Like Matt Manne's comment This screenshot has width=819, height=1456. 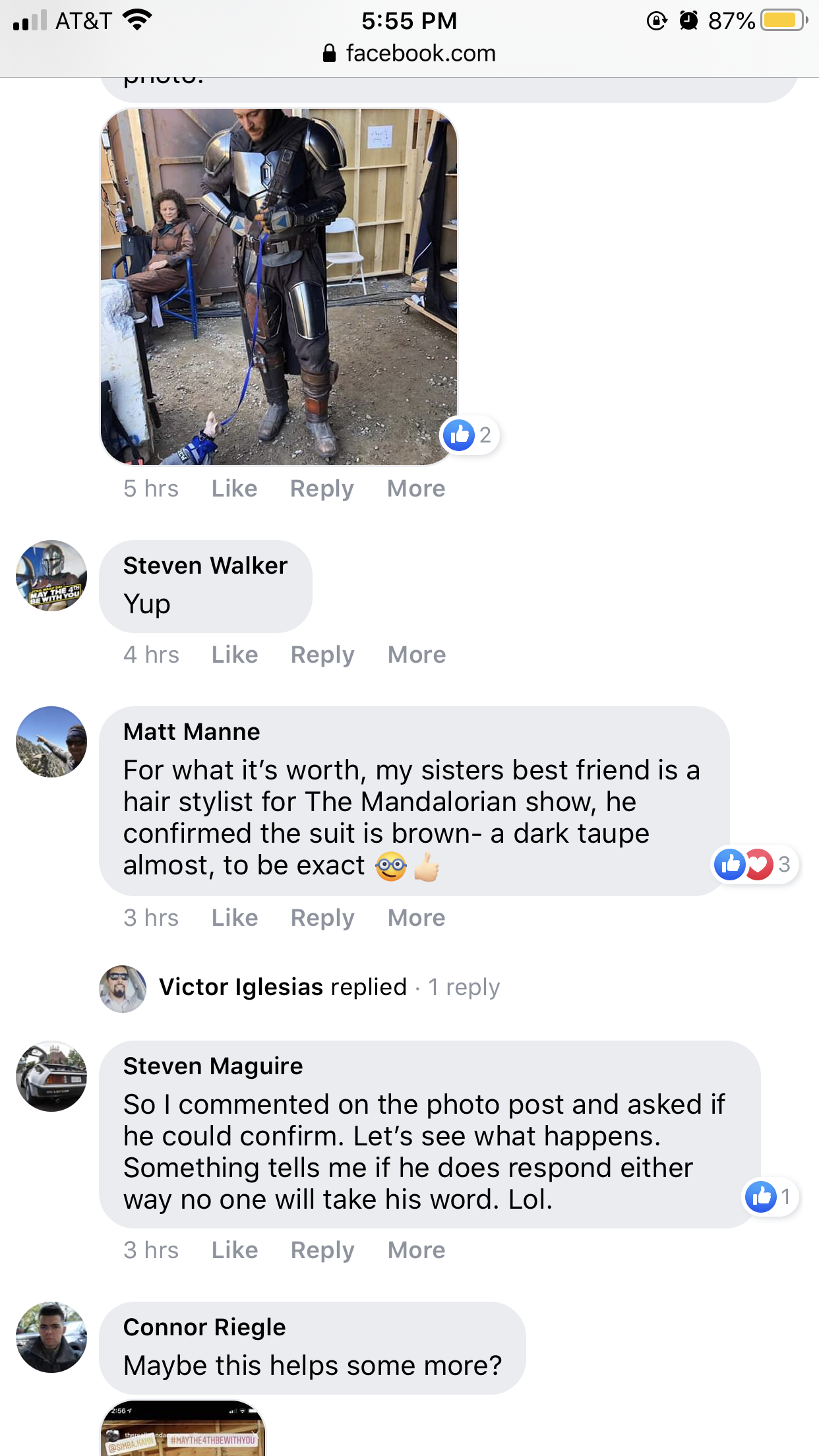[235, 918]
